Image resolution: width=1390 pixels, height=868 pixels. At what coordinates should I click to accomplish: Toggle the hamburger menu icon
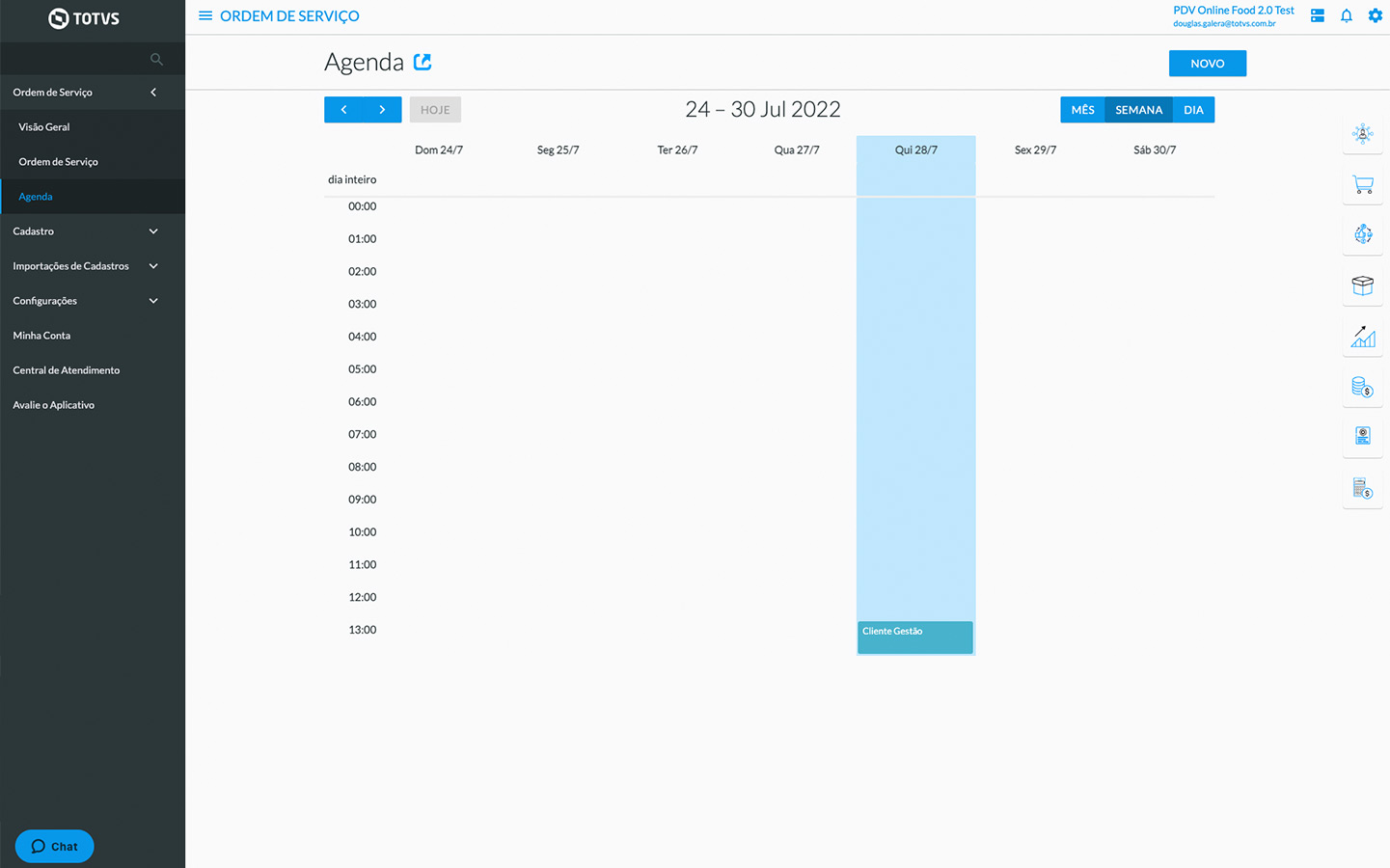[204, 16]
